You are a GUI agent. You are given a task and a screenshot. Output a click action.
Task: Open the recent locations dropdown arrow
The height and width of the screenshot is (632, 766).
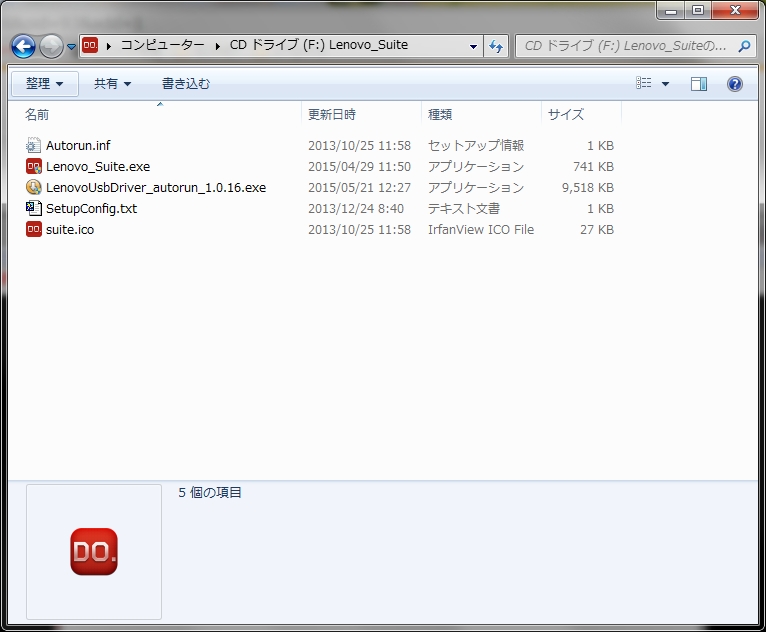(x=71, y=47)
